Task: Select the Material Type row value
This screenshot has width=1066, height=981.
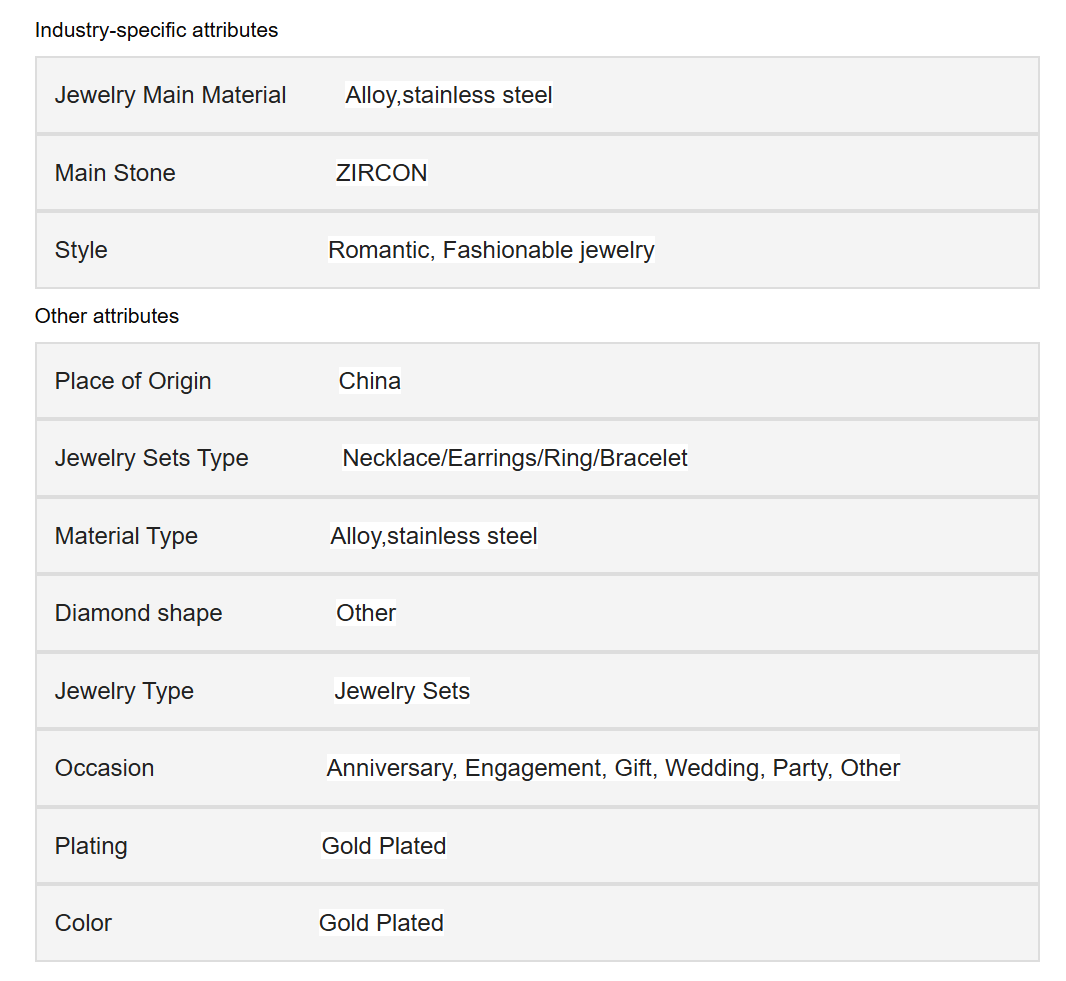Action: click(434, 536)
